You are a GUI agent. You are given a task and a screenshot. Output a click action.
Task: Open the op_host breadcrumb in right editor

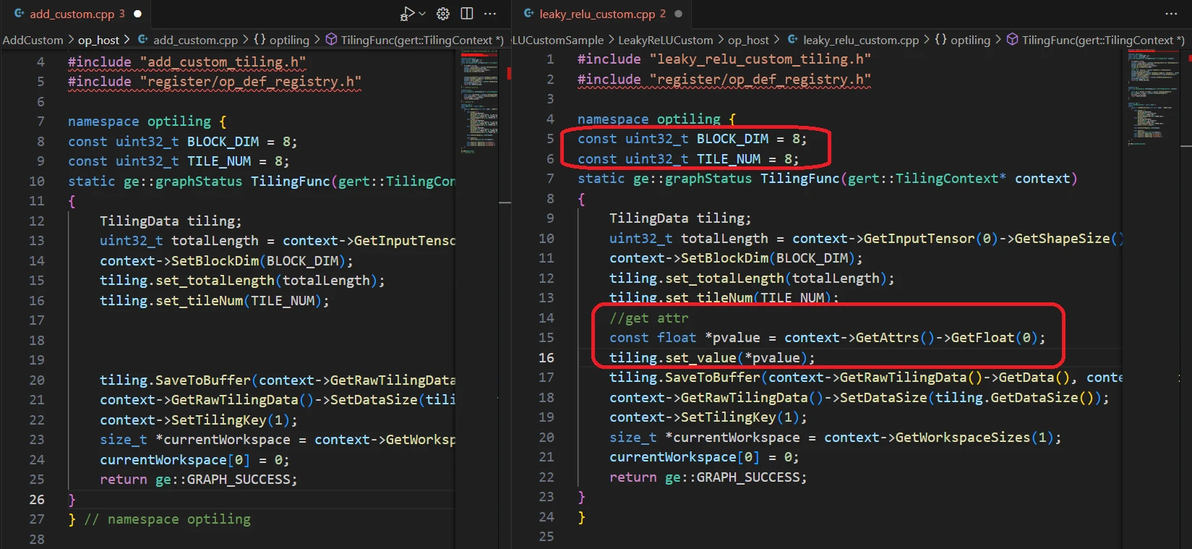[x=748, y=40]
